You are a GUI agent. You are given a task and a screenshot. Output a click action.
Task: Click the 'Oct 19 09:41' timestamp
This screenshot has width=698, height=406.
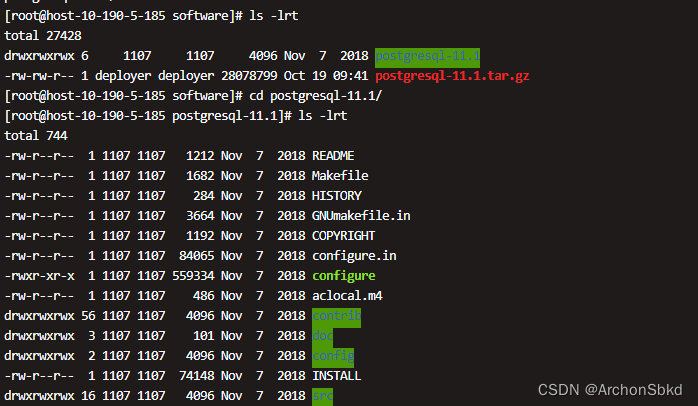click(326, 76)
